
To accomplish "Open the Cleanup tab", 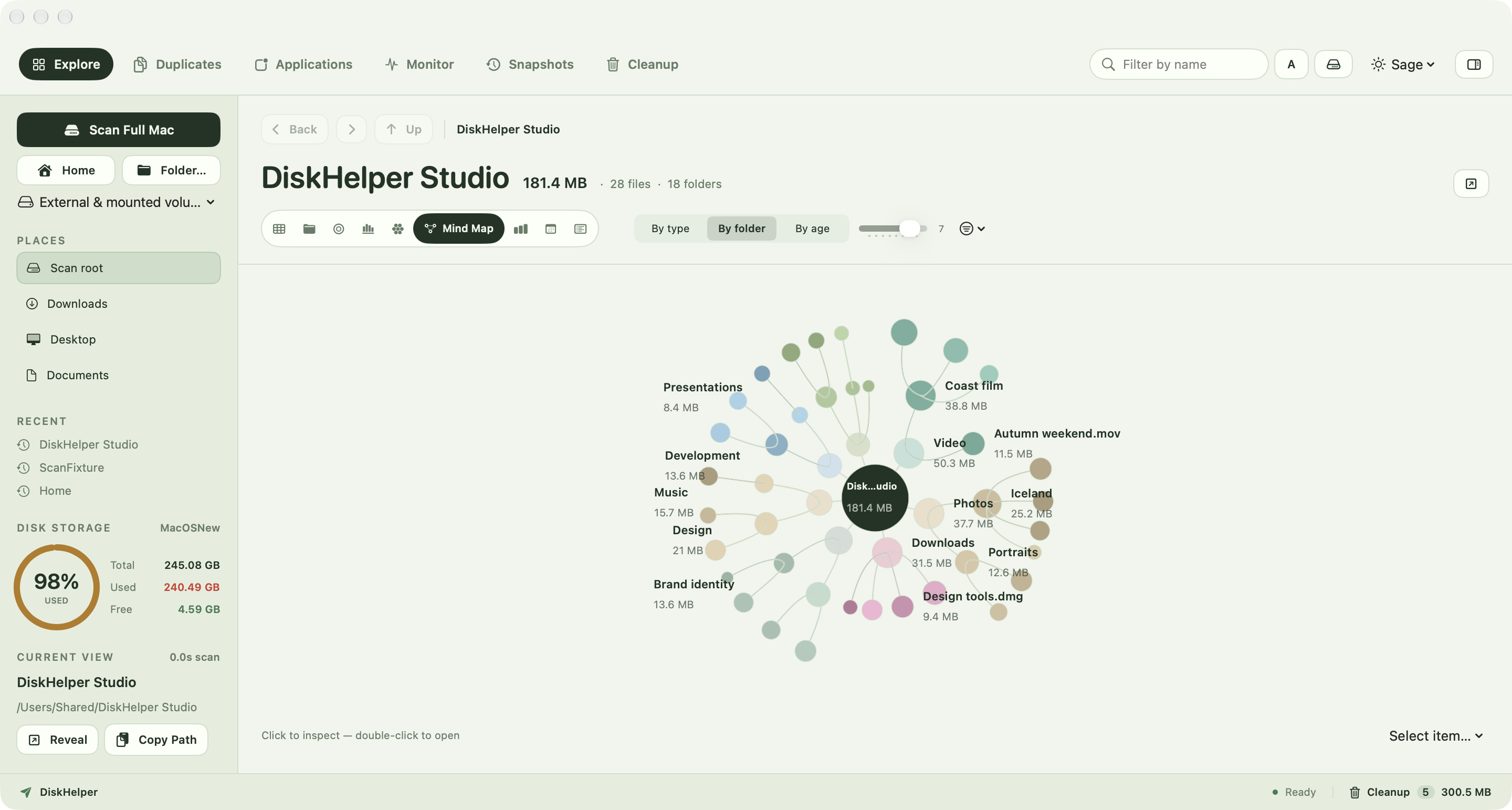I will [643, 64].
